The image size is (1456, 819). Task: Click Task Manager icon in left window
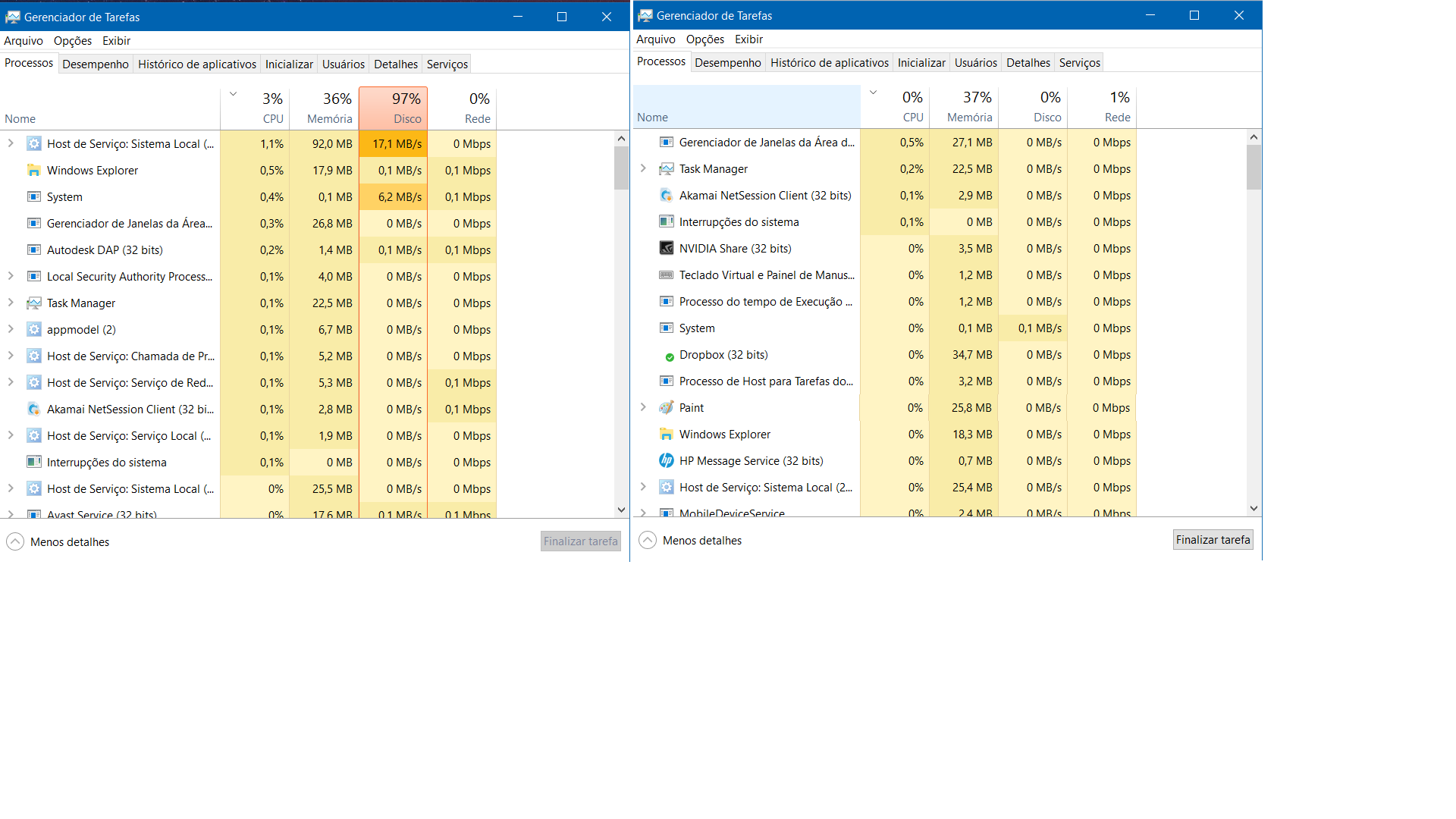[34, 303]
